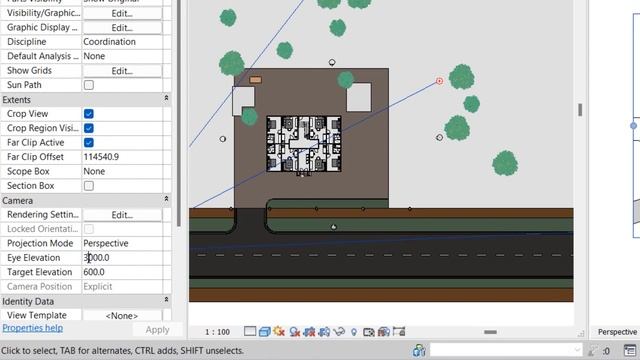Click the status bar icon right of :0
The height and width of the screenshot is (360, 640).
[630, 350]
